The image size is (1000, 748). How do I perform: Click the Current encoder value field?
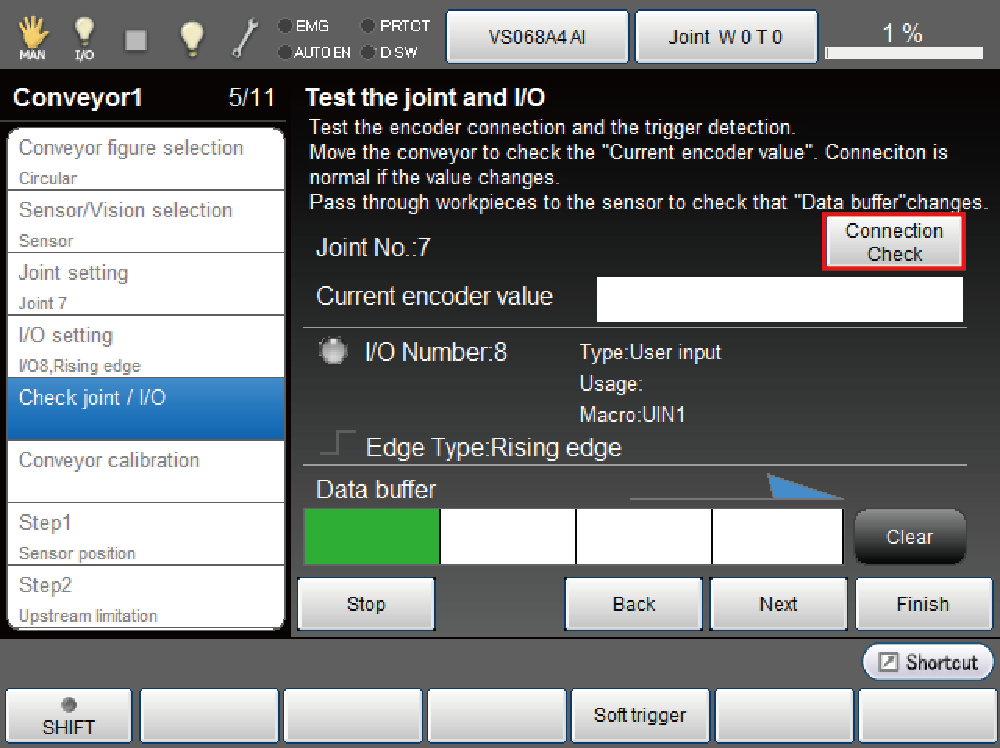(x=780, y=299)
